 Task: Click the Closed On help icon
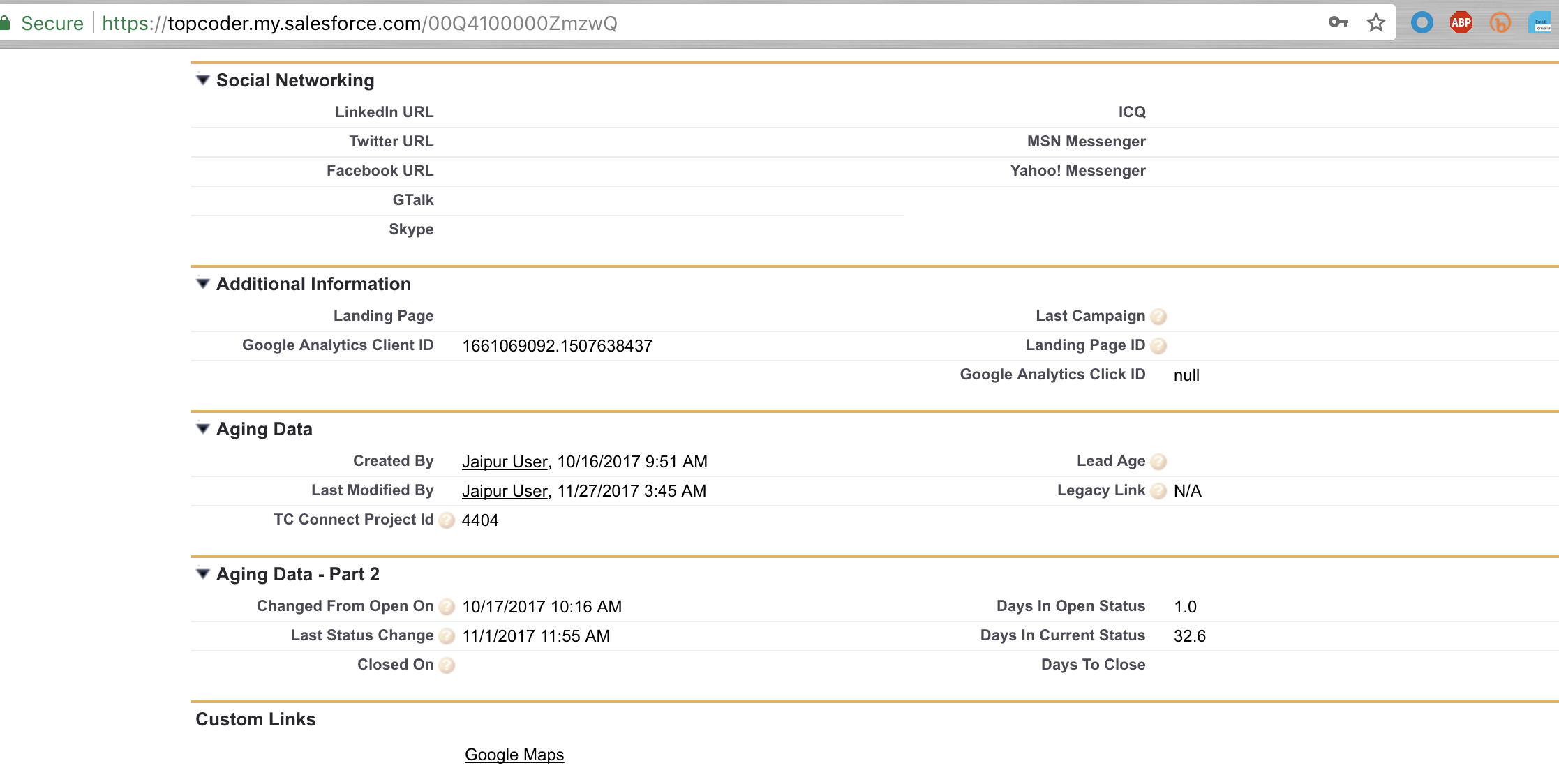(447, 665)
